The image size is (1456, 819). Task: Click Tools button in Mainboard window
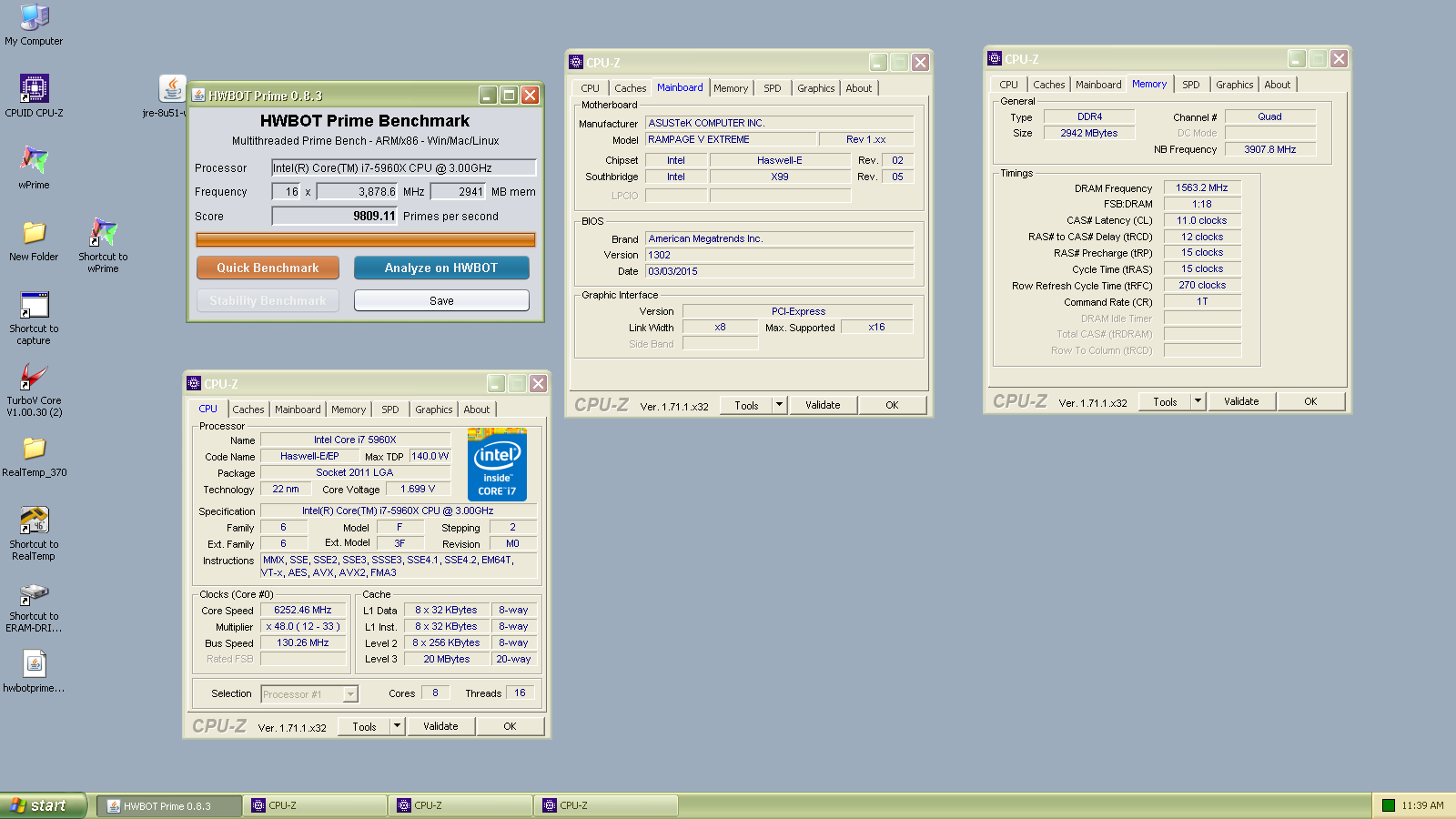[746, 405]
